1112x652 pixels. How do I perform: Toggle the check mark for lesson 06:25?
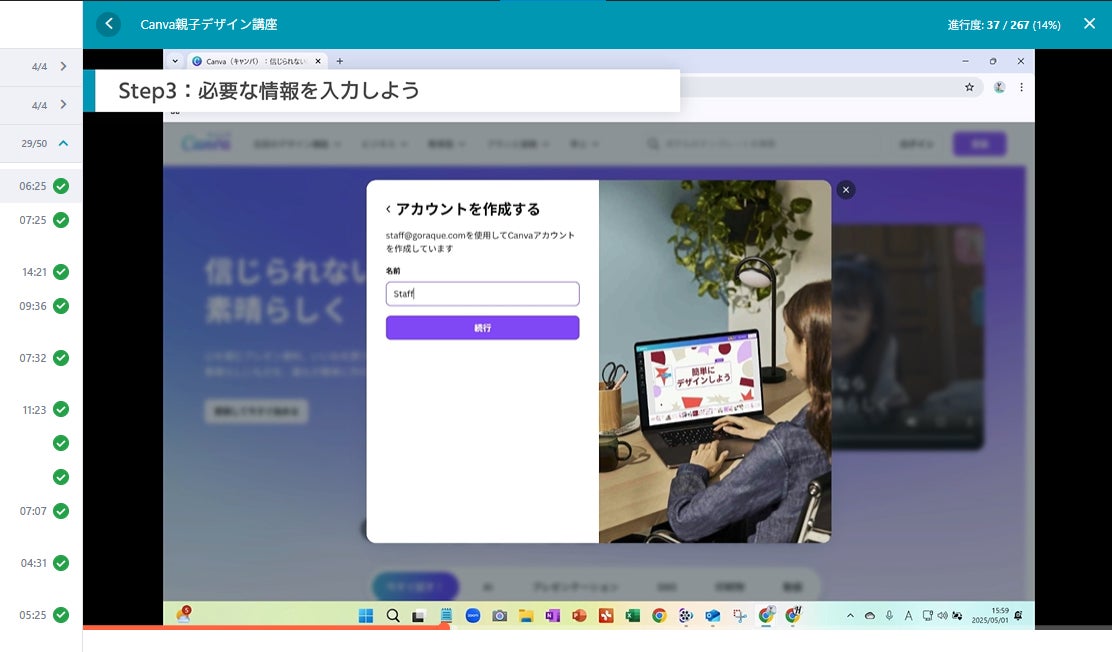[61, 186]
